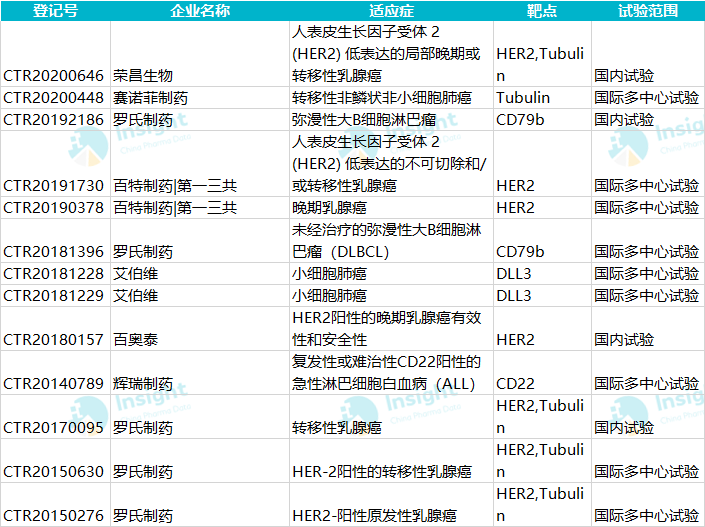
Task: Click indication 低表达的局部晚期或转移性乳腺癌
Action: 386,54
